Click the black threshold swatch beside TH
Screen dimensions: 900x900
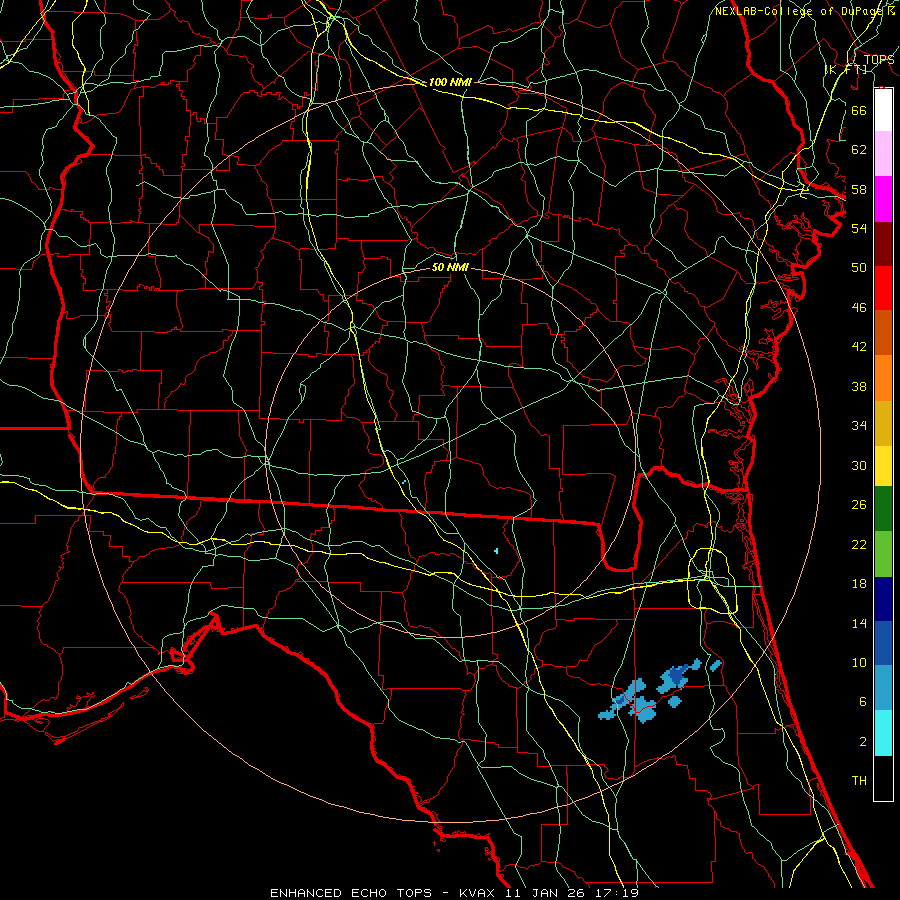click(x=883, y=778)
